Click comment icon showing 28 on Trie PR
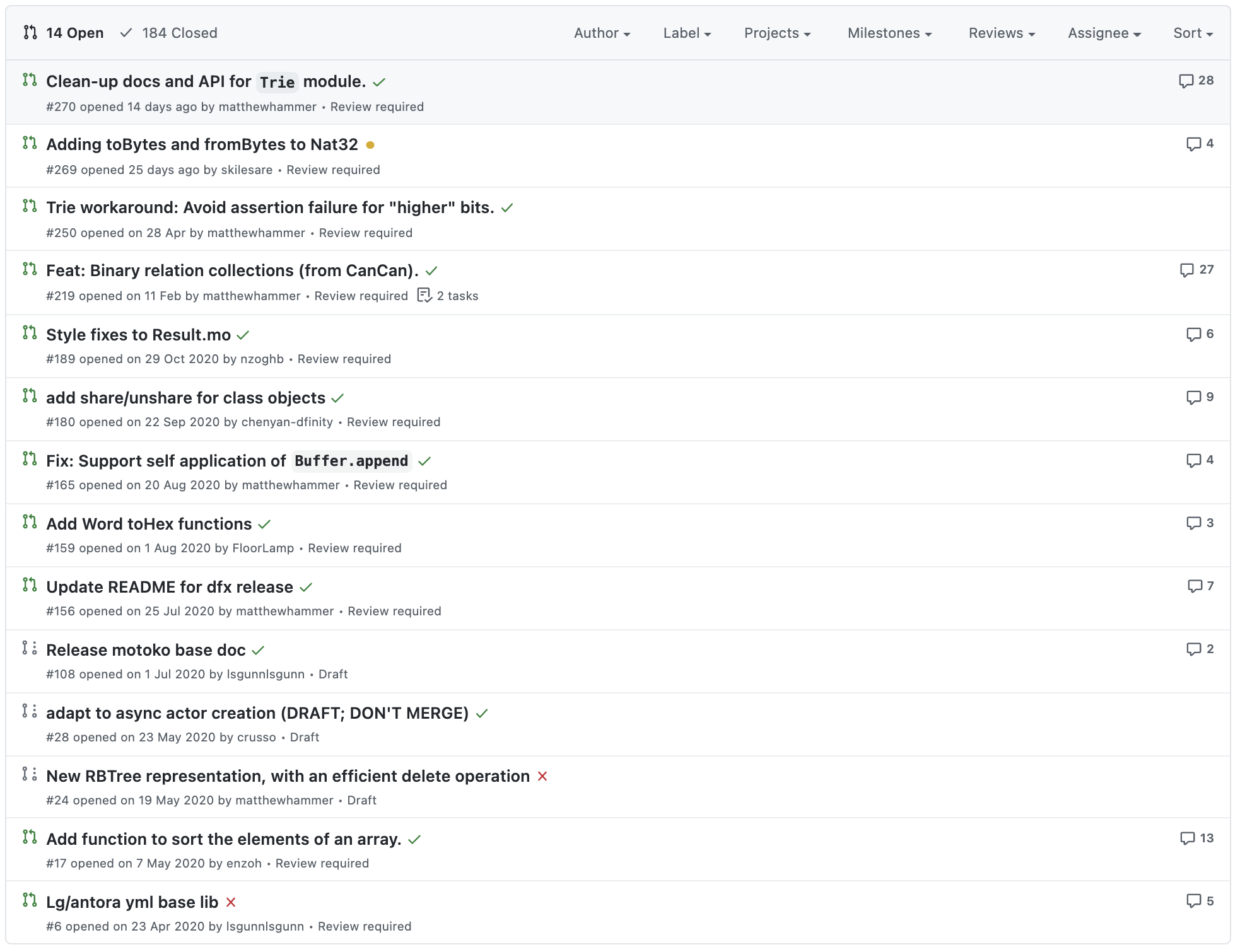 click(x=1186, y=81)
